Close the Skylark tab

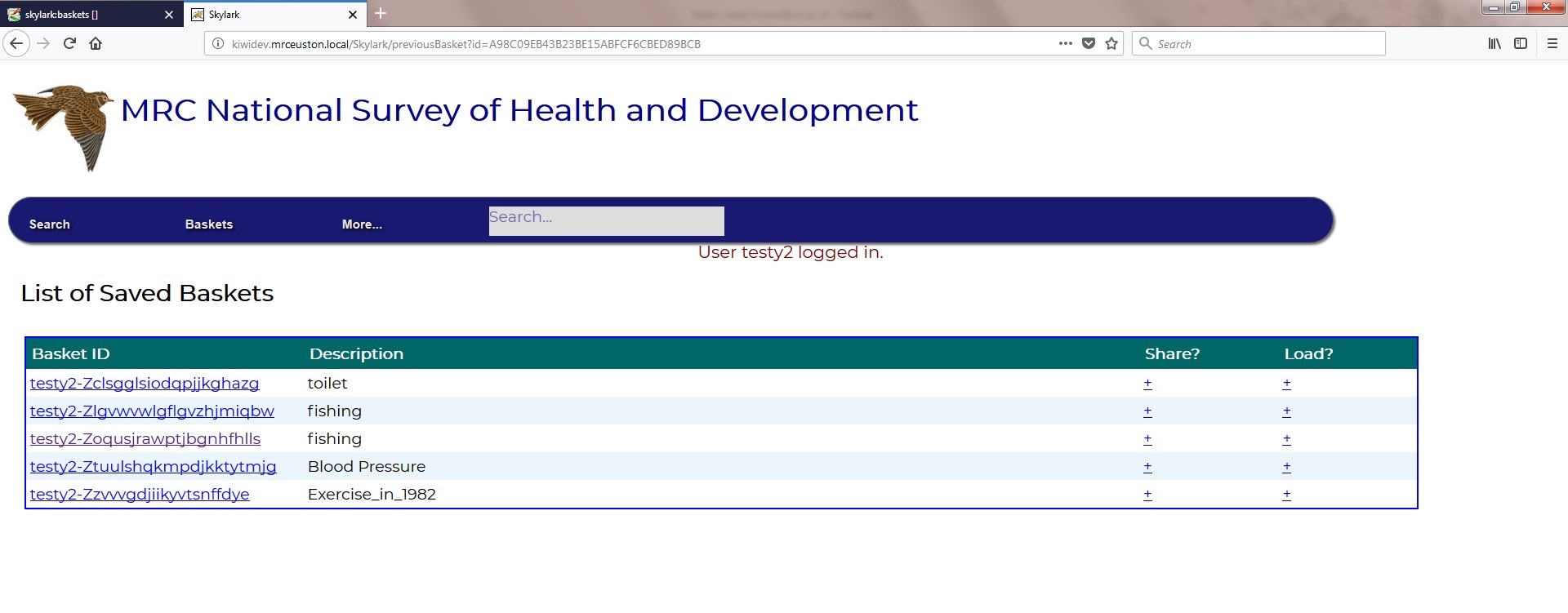pos(353,15)
